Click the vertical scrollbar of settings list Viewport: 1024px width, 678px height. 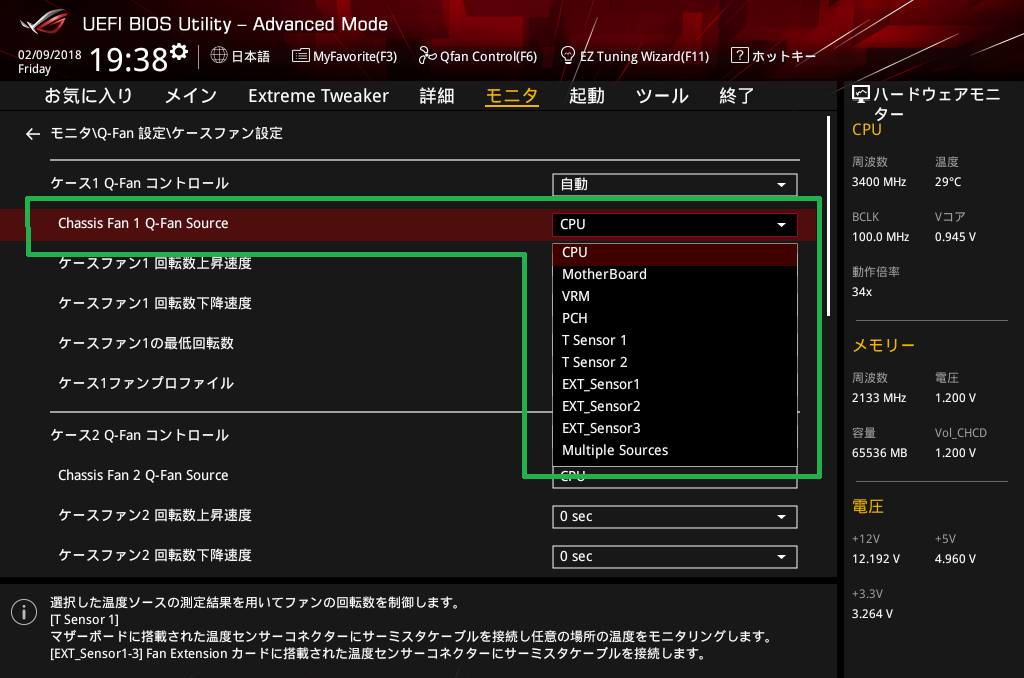coord(828,217)
